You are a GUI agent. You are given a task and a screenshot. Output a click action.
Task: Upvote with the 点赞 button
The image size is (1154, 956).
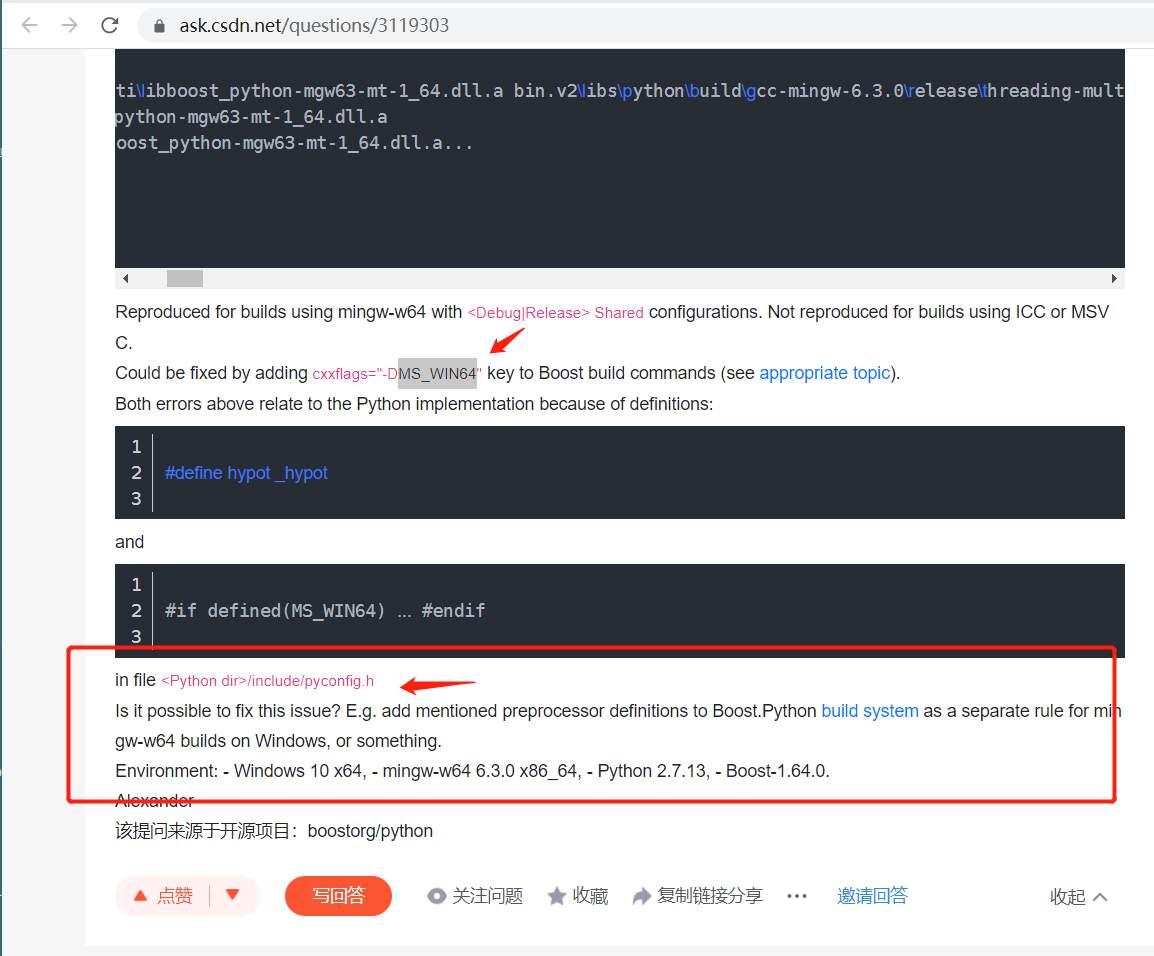163,896
